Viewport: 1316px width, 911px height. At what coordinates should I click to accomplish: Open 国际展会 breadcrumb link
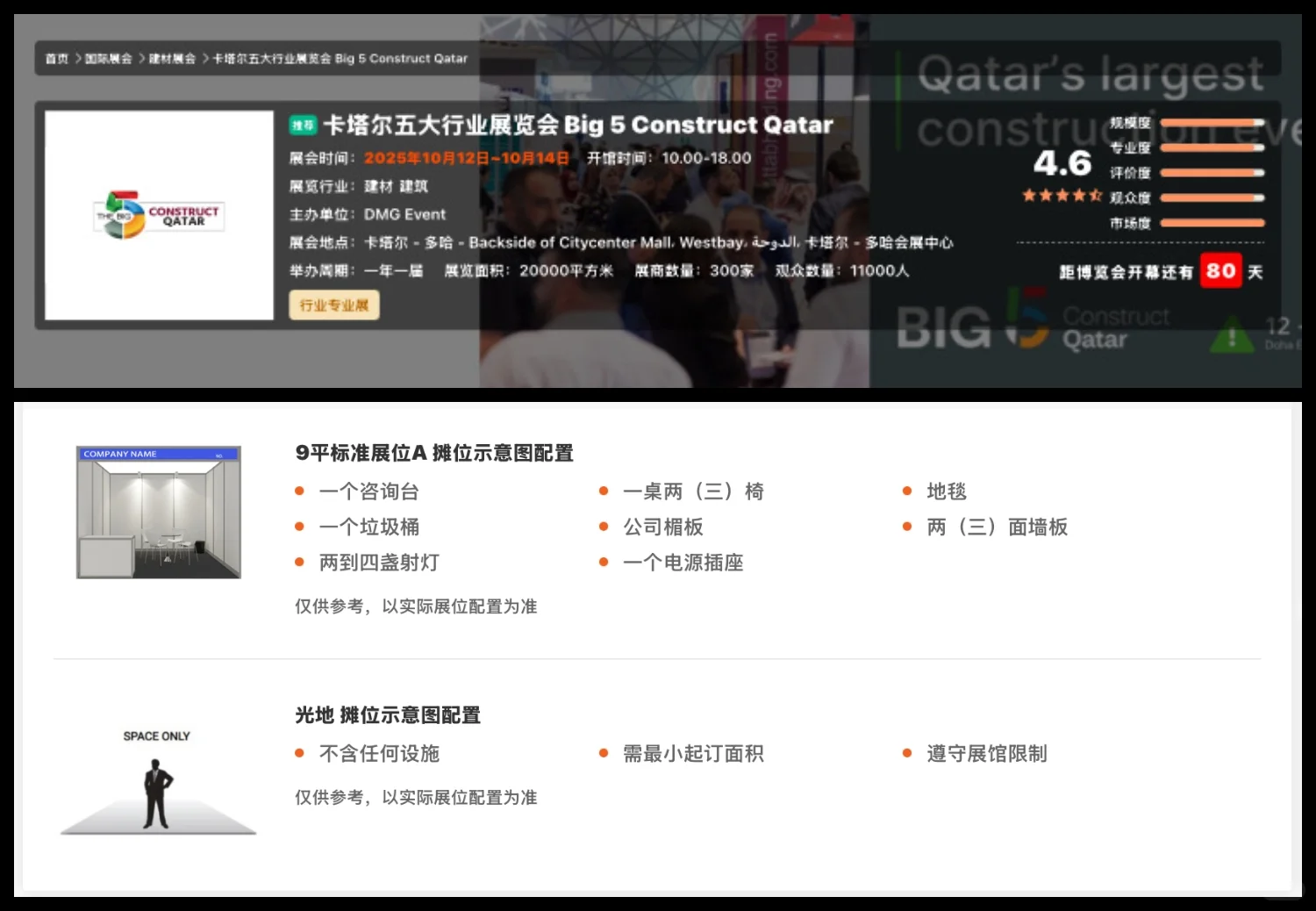109,59
